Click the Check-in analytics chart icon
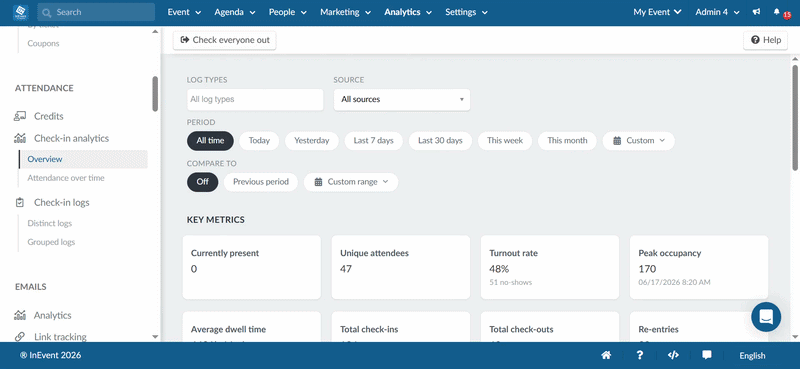The image size is (800, 369). tap(20, 138)
